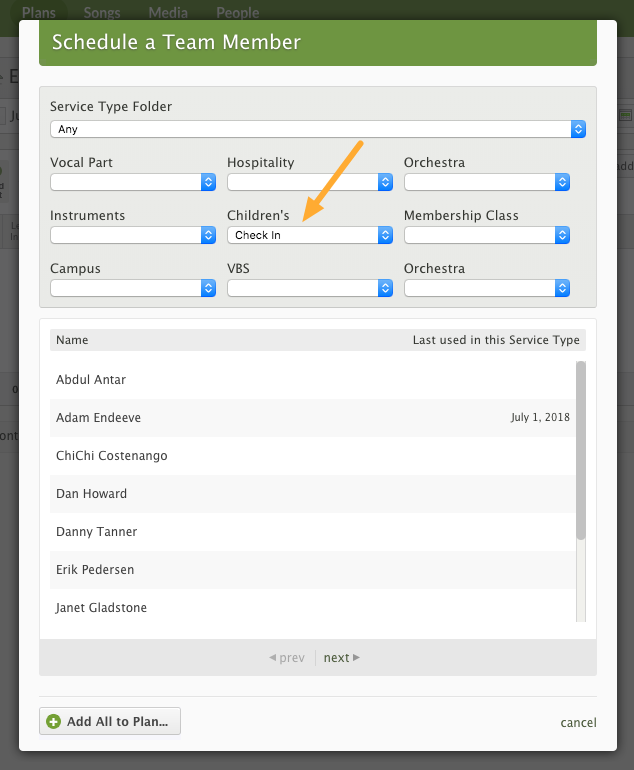
Task: Open the Vocal Part dropdown
Action: [x=133, y=182]
